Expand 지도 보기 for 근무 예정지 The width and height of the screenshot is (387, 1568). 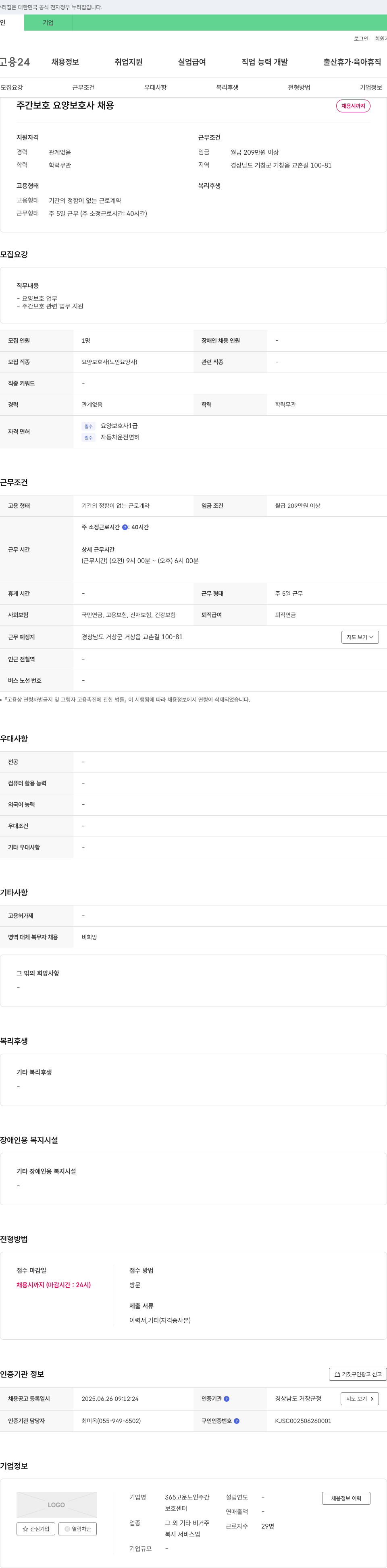click(360, 637)
